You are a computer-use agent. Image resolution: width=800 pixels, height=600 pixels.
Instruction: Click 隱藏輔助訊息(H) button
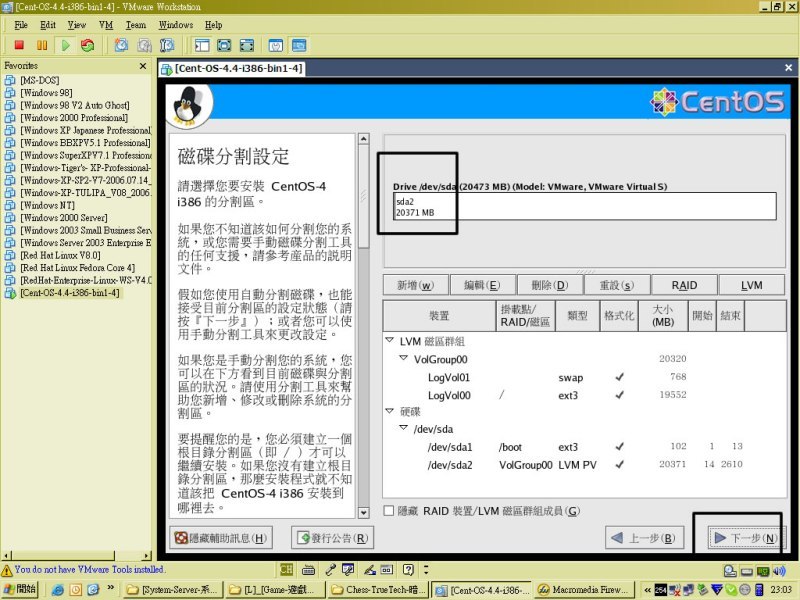[220, 538]
